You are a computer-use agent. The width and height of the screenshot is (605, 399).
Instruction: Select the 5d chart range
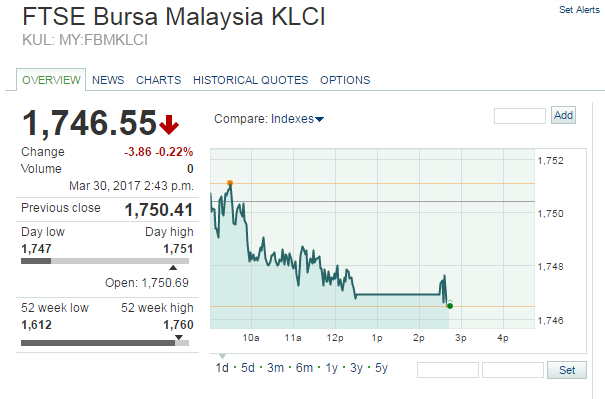pos(248,368)
